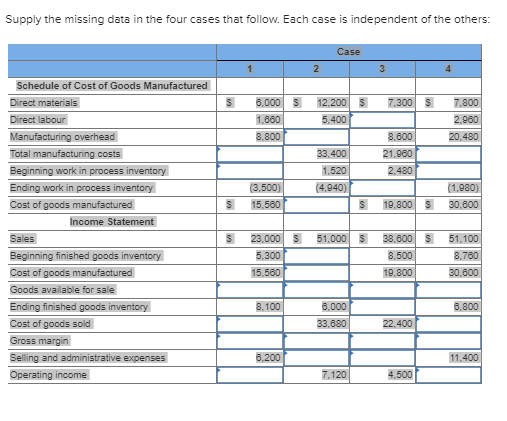
Task: Click Case 2 schedule Cost of goods manufactured input
Action: click(x=316, y=205)
